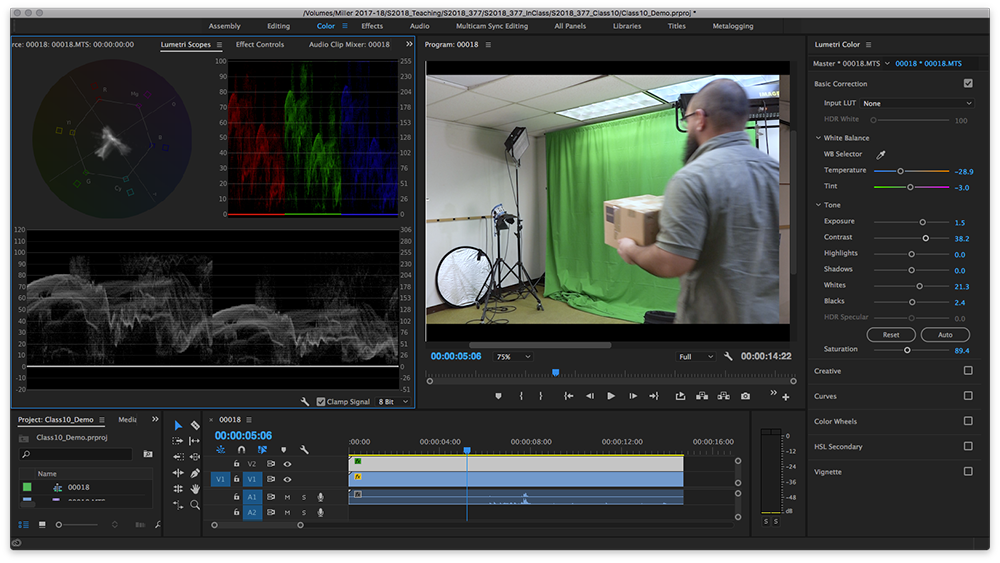This screenshot has width=1000, height=563.
Task: Open Program monitor button editor plus
Action: point(786,397)
